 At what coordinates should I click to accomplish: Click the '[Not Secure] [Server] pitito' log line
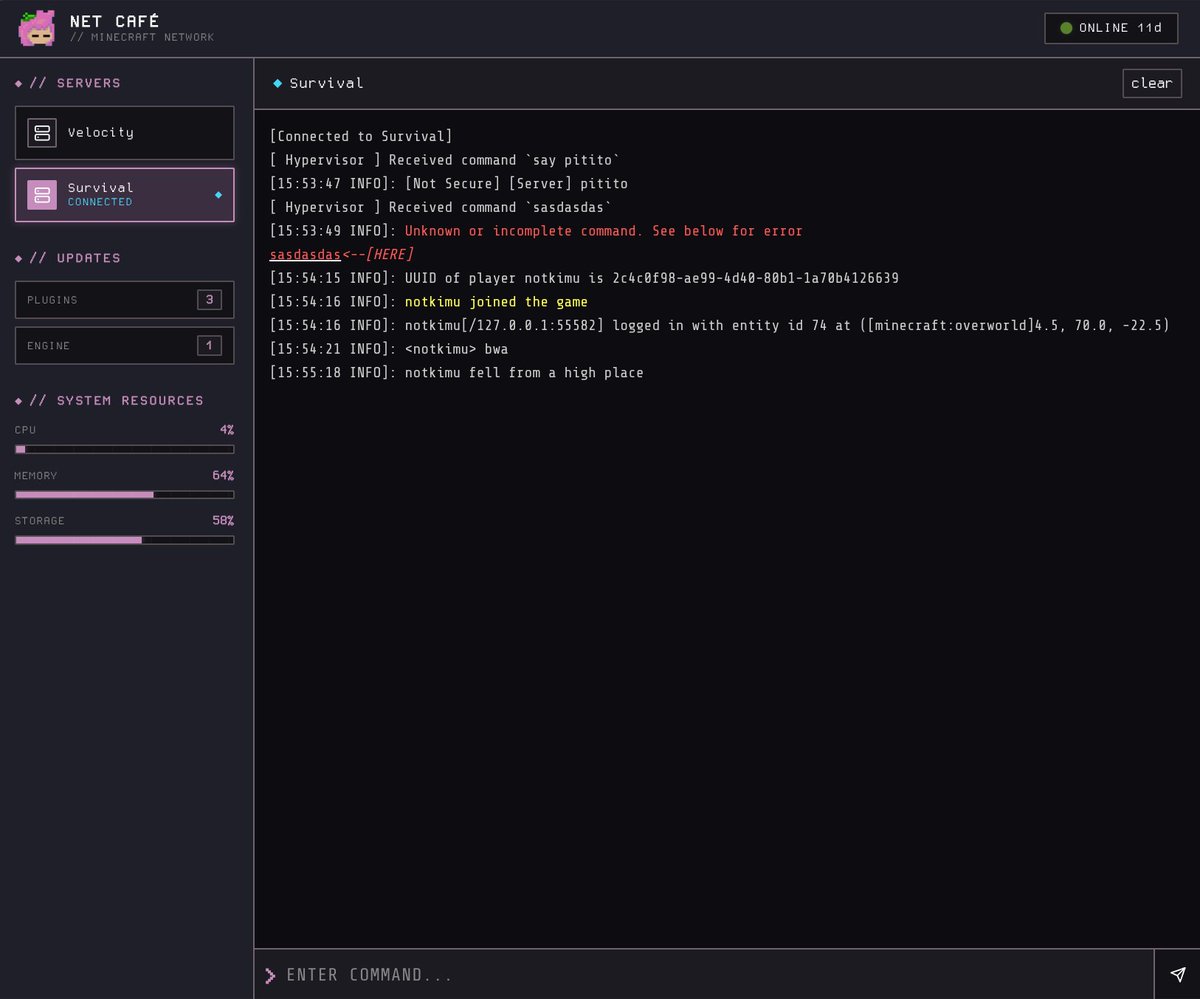click(449, 184)
